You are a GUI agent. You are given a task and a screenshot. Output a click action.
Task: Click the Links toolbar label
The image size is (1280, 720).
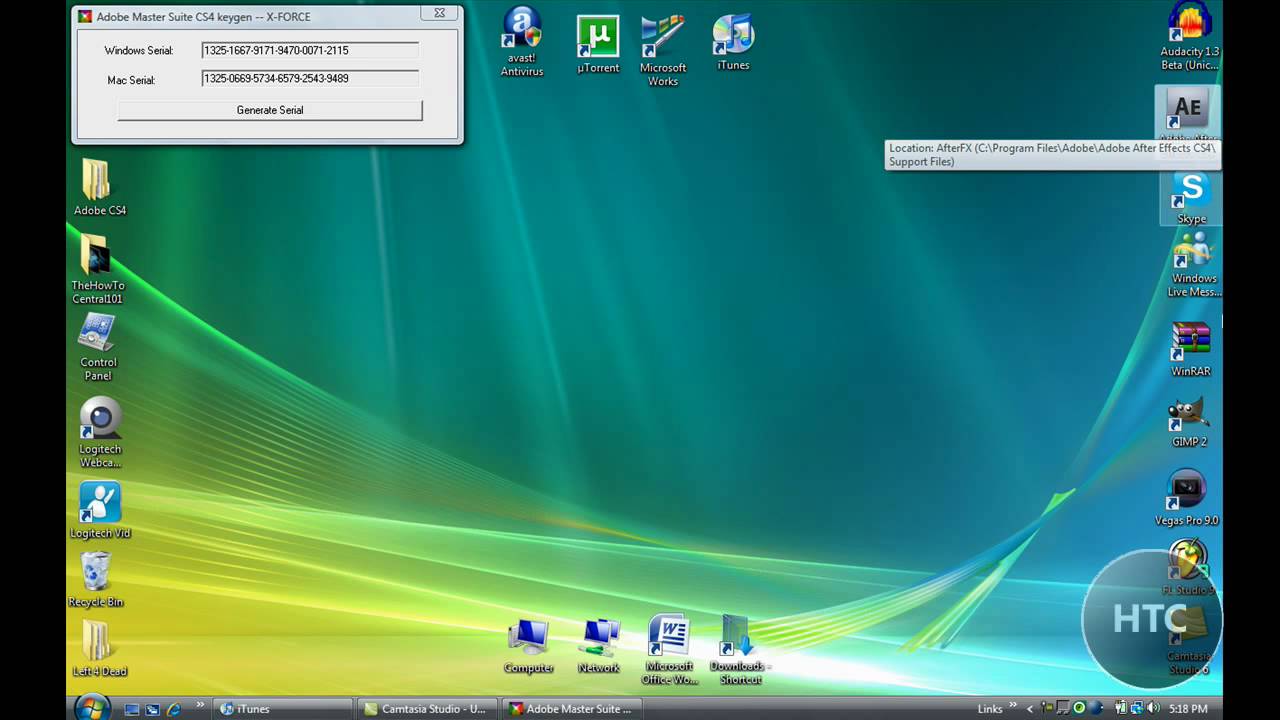[x=990, y=709]
